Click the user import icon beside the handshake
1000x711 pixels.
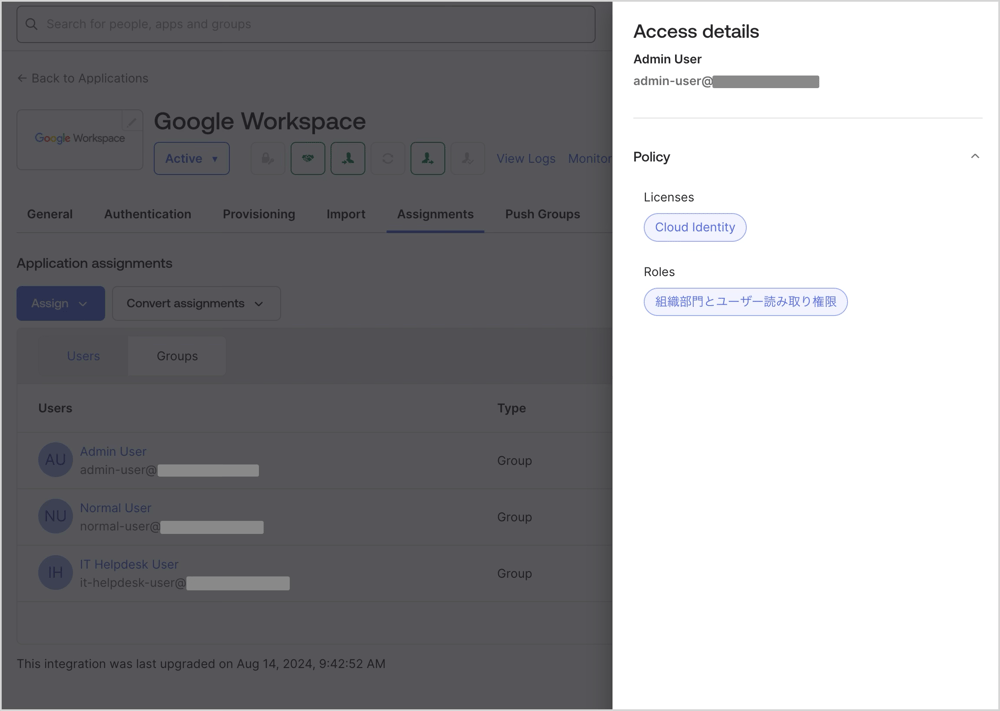click(x=348, y=159)
